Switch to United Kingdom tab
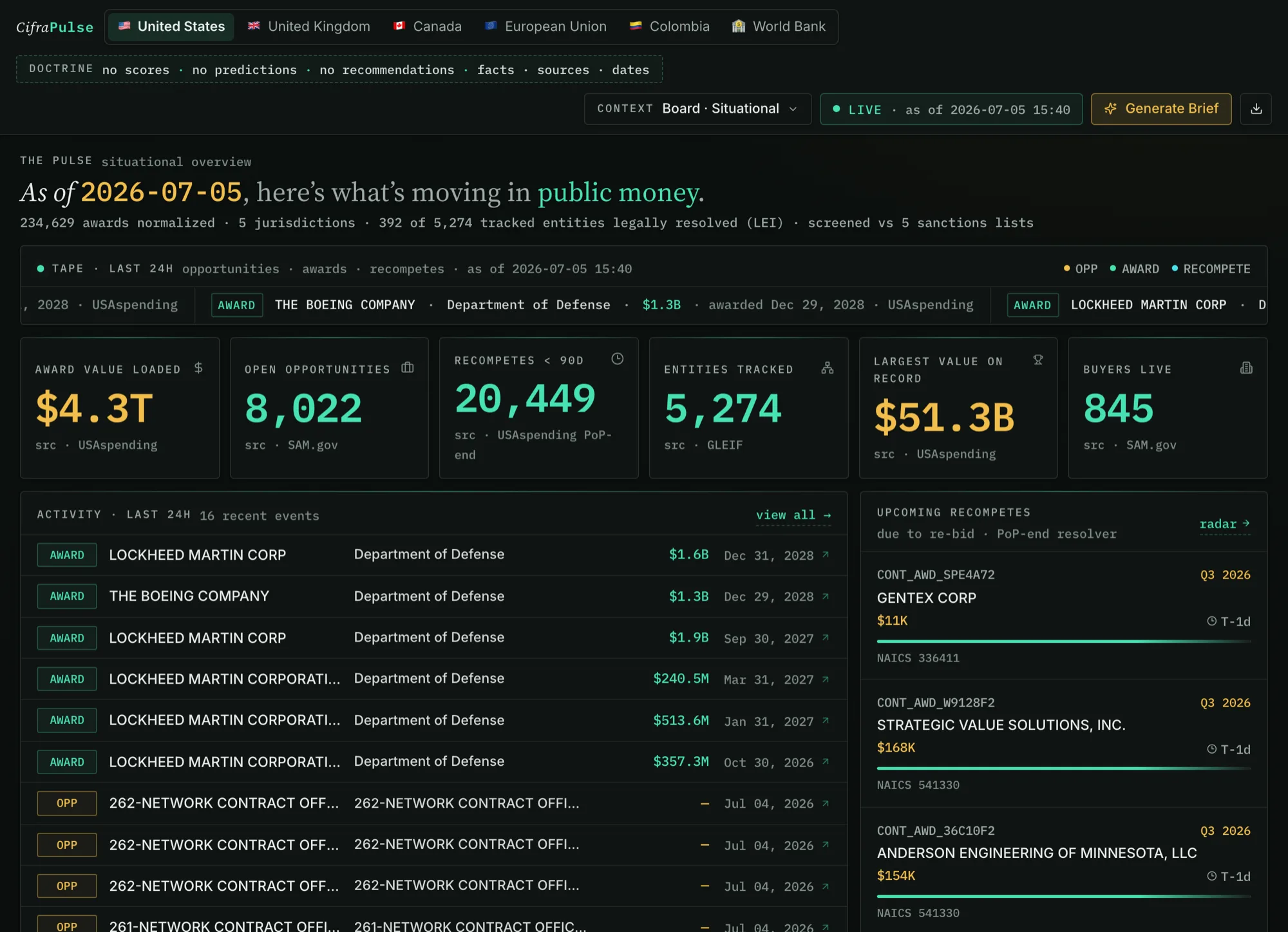The height and width of the screenshot is (932, 1288). point(309,26)
